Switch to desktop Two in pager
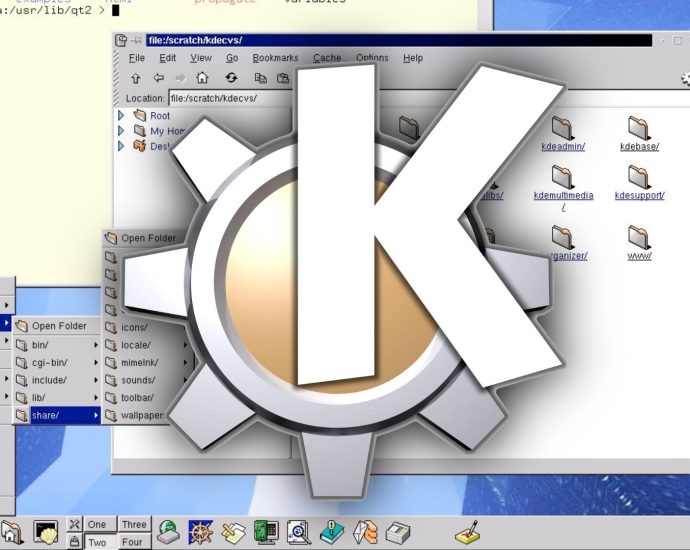 tap(100, 542)
